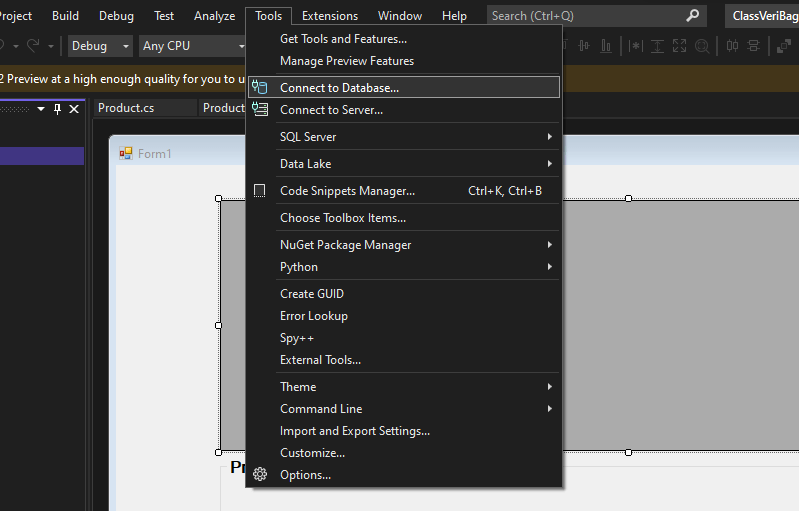Viewport: 799px width, 511px height.
Task: Click the Bring to Front toolbar icon
Action: coord(783,46)
